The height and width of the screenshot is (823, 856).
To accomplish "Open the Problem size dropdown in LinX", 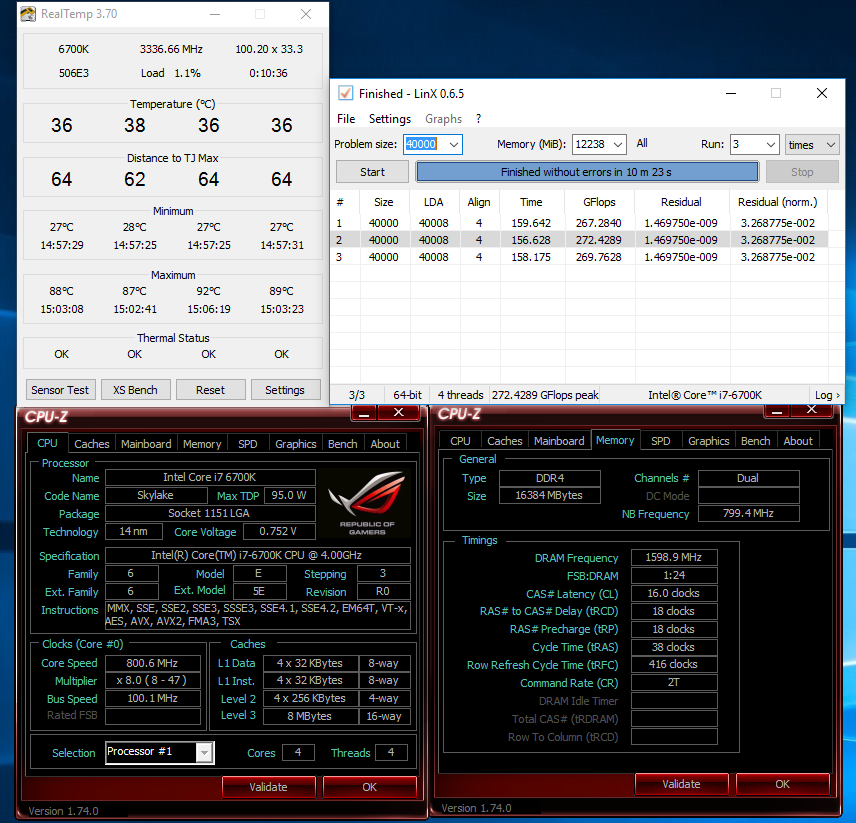I will point(454,145).
